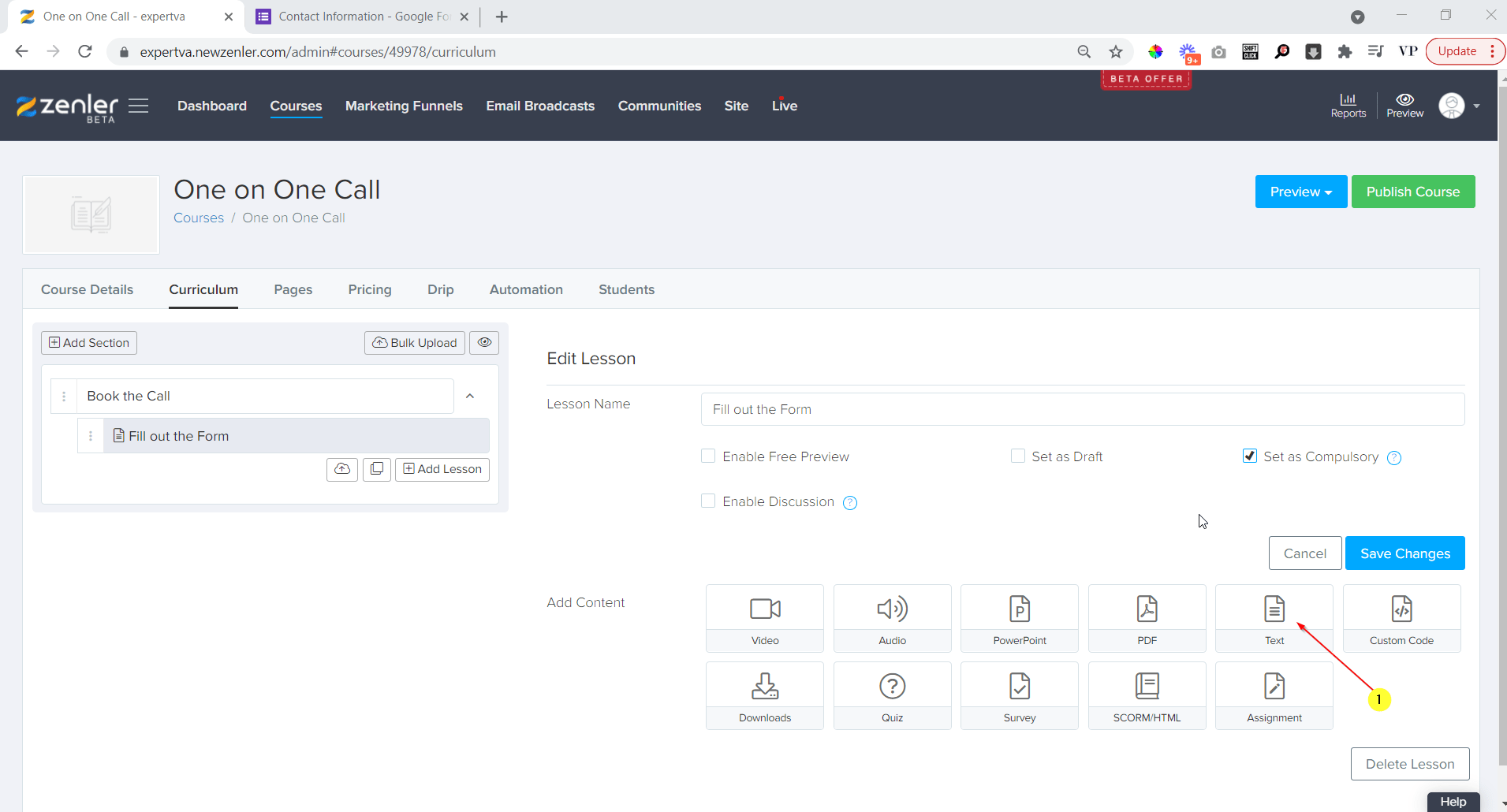Add Video content to lesson
Screen dimensions: 1507x812
point(764,618)
